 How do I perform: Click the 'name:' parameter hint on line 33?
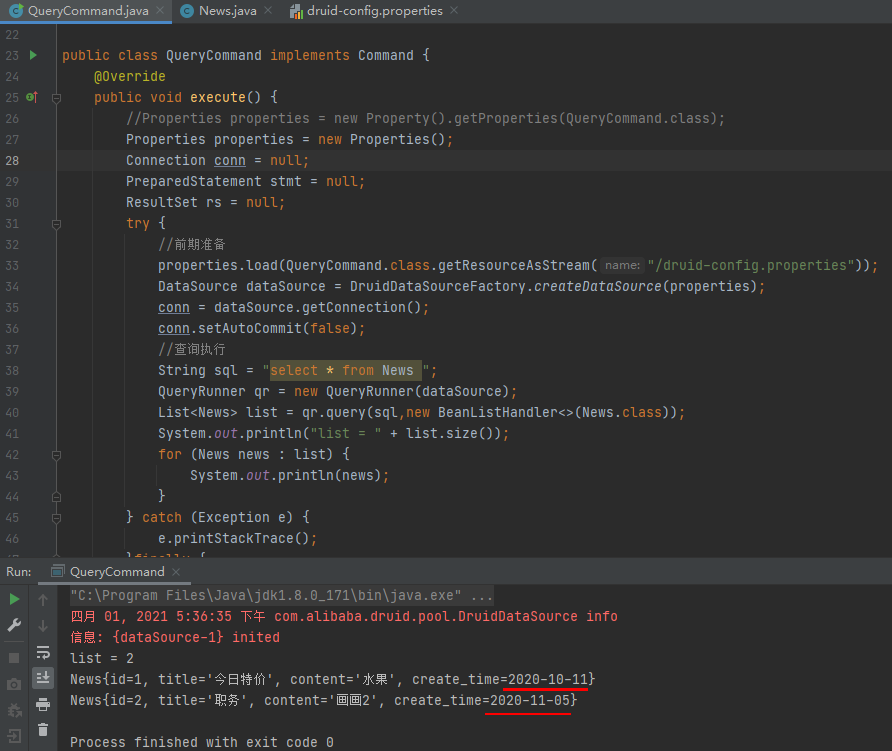tap(622, 265)
